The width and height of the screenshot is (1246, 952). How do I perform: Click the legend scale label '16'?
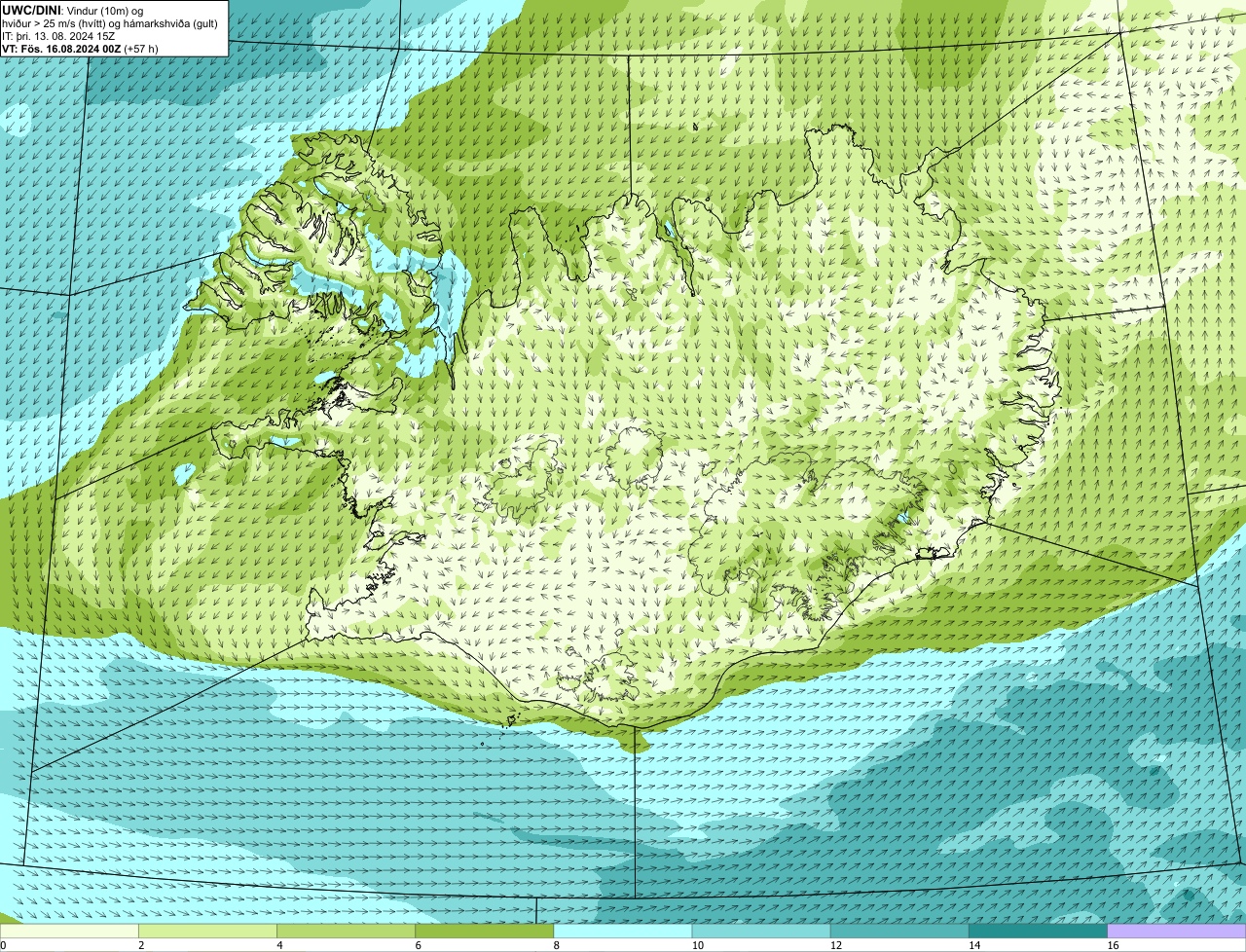point(1113,945)
